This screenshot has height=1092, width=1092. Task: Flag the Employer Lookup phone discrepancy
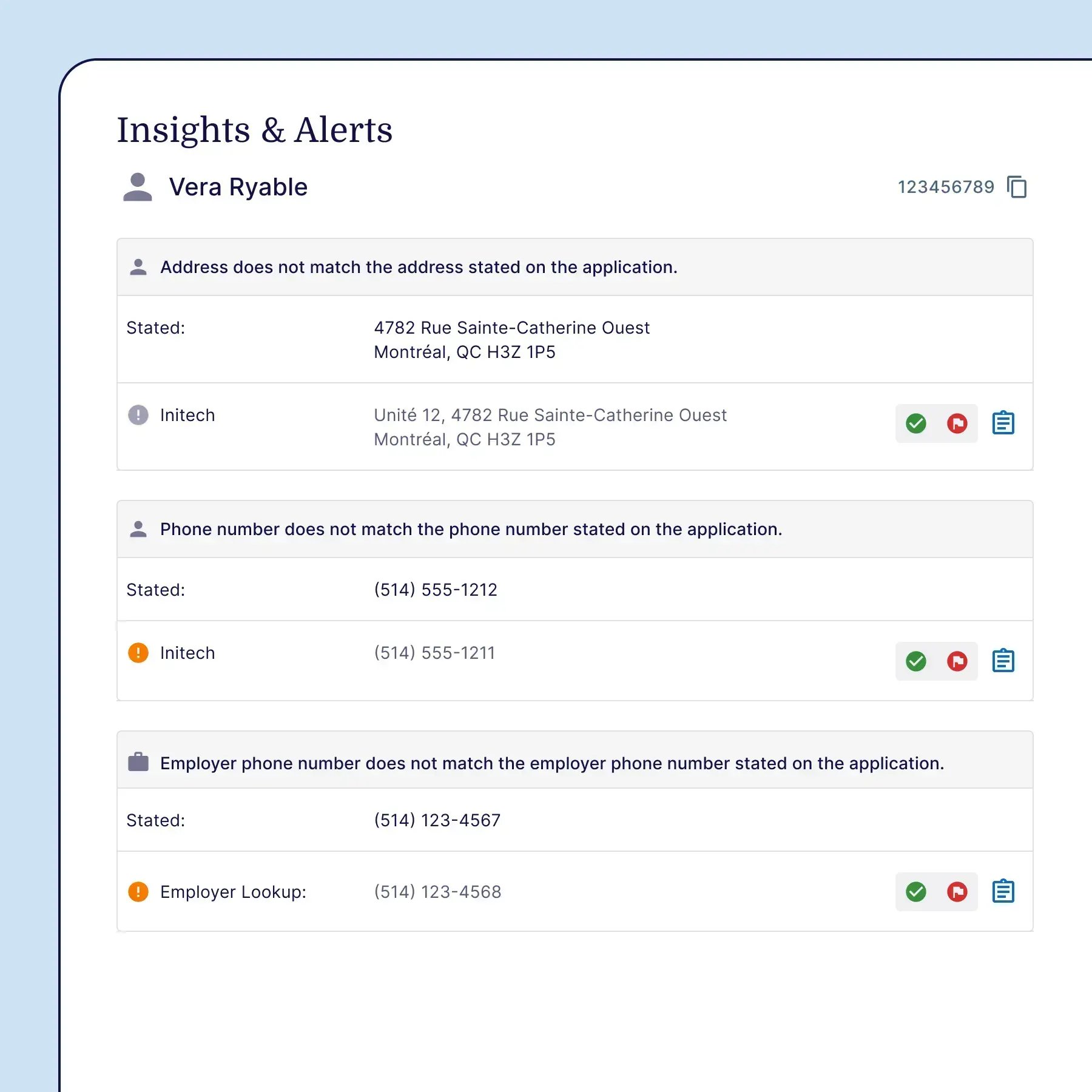[x=956, y=892]
